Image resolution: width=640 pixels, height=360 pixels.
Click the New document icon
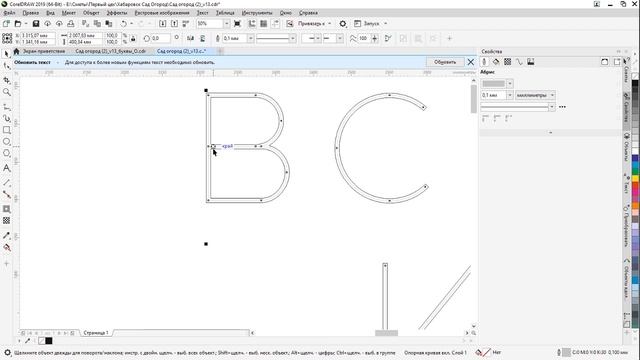[x=6, y=24]
